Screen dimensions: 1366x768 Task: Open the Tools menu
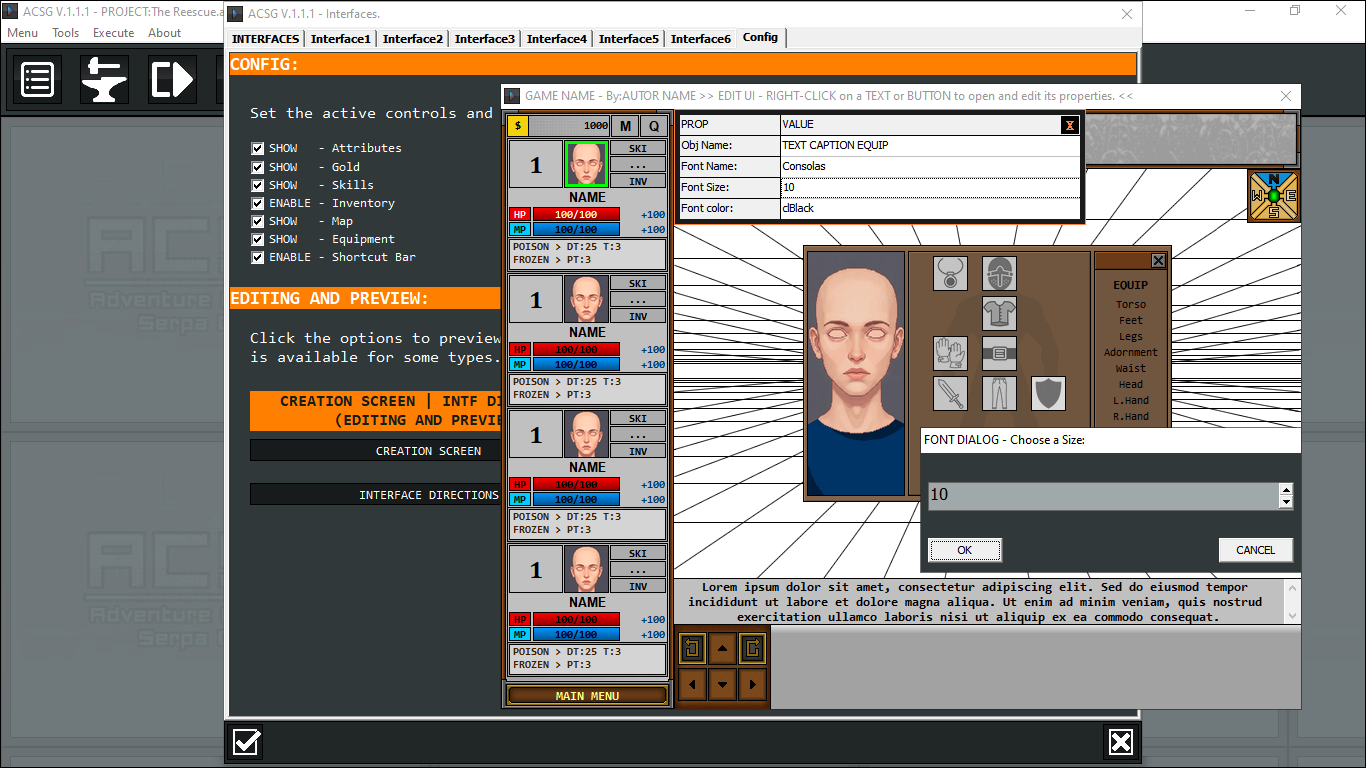click(66, 33)
